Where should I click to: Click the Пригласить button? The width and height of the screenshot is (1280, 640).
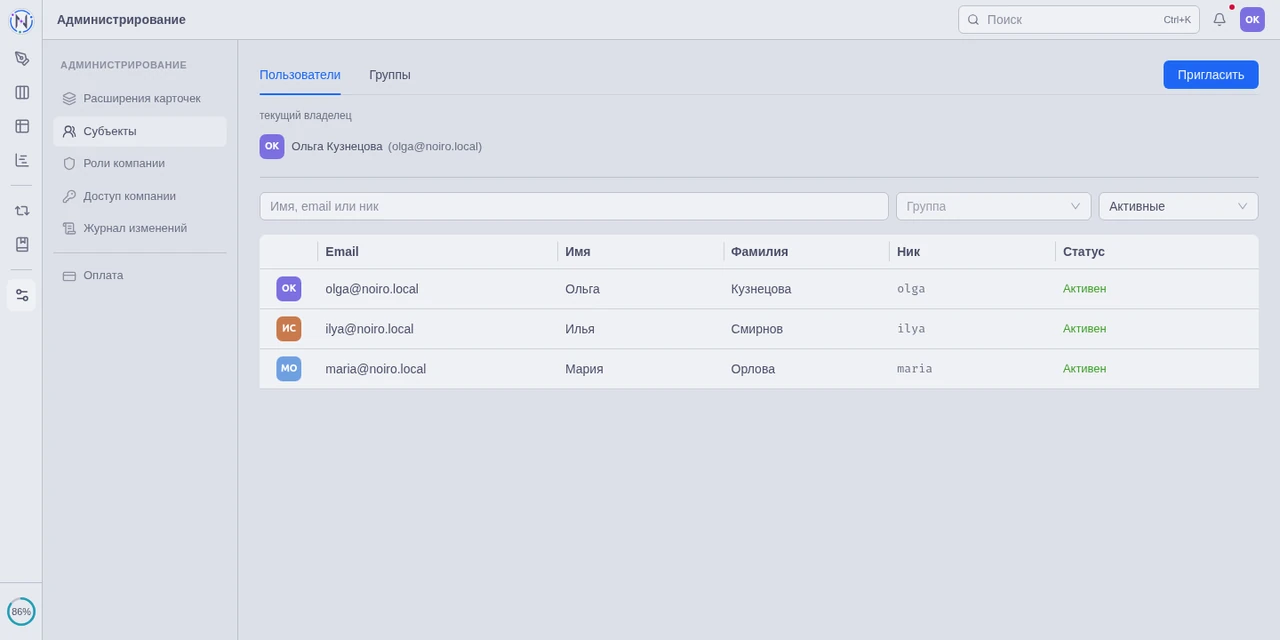coord(1211,75)
